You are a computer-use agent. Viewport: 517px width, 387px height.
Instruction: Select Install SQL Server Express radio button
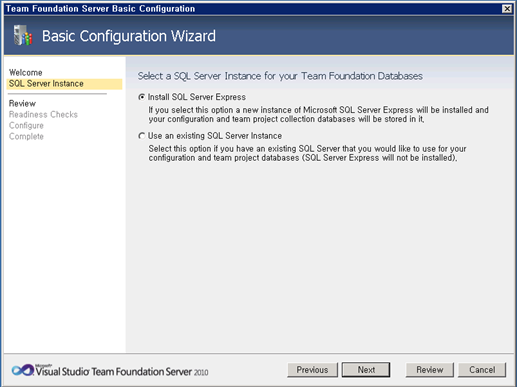click(x=142, y=97)
